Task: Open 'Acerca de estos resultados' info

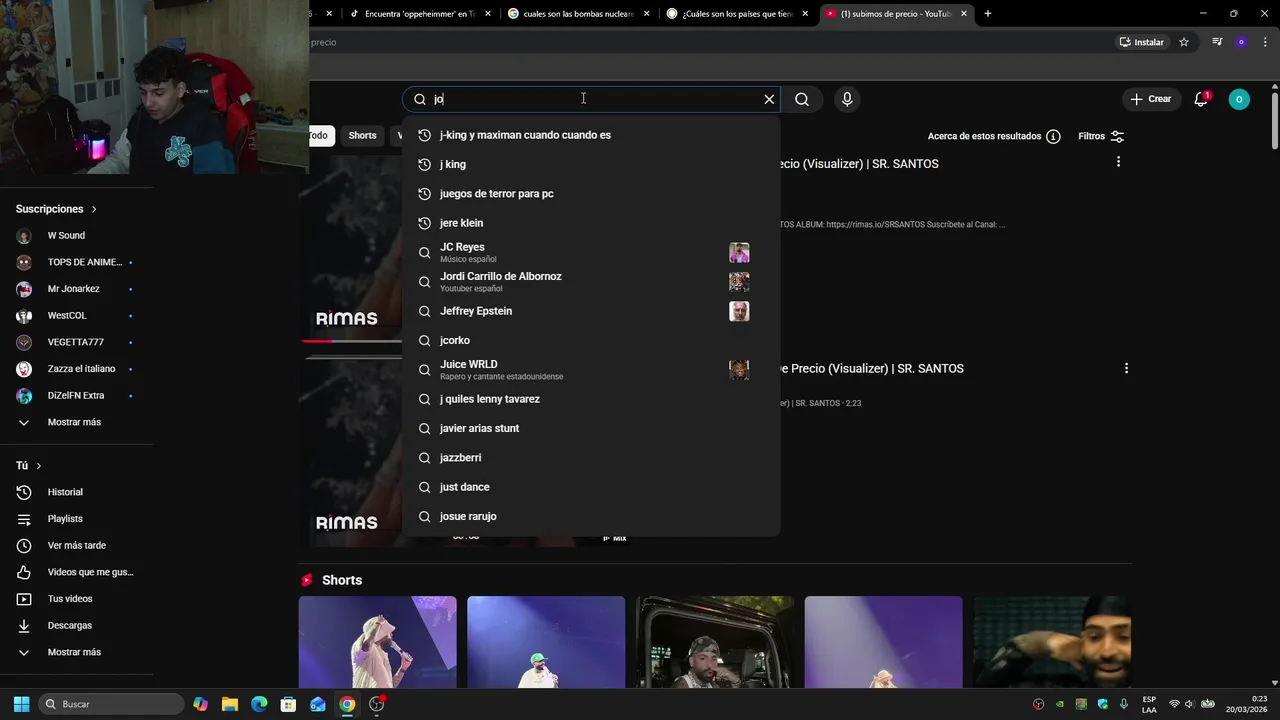Action: point(994,136)
